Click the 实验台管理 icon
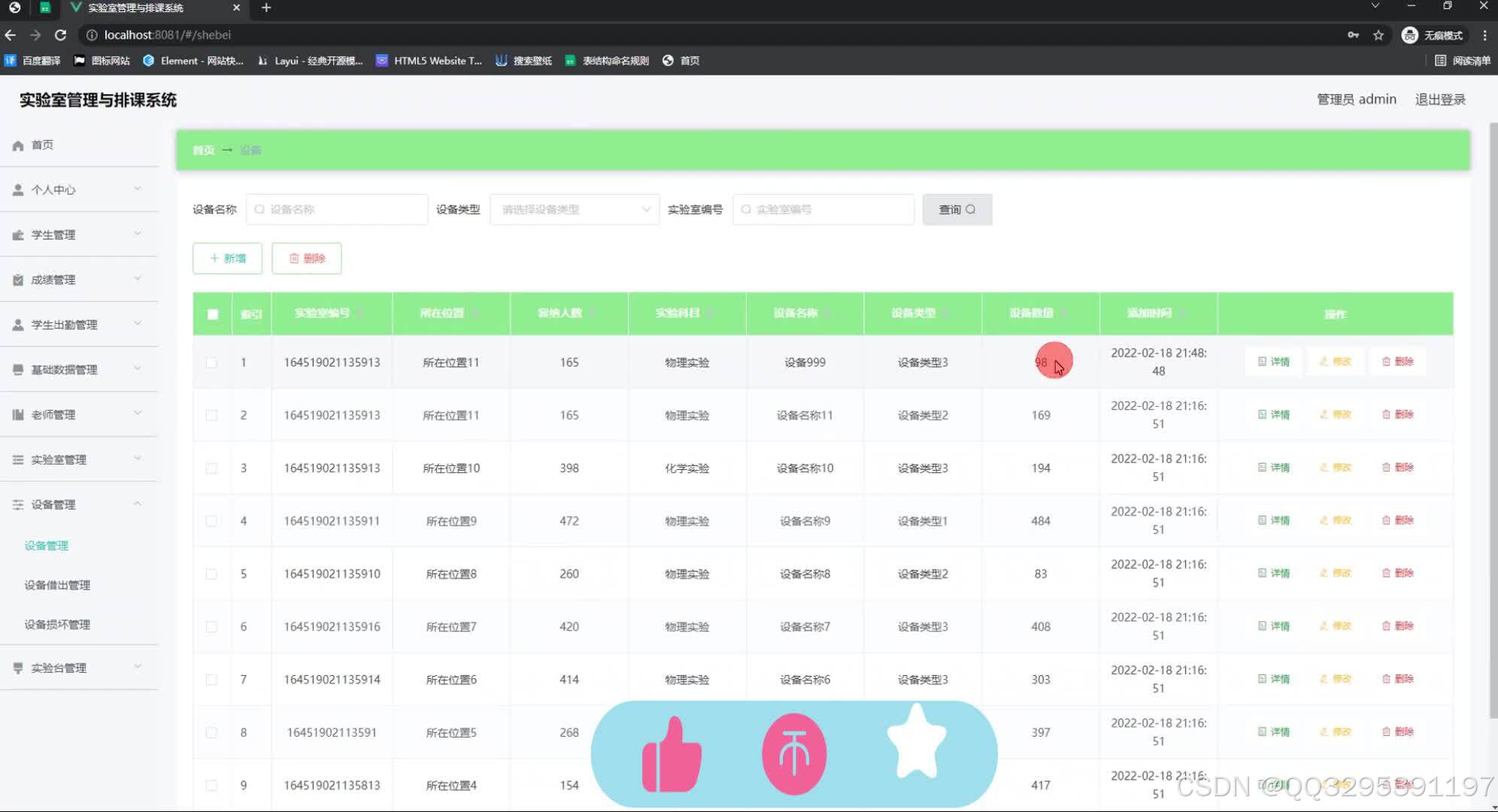The width and height of the screenshot is (1498, 812). (18, 668)
